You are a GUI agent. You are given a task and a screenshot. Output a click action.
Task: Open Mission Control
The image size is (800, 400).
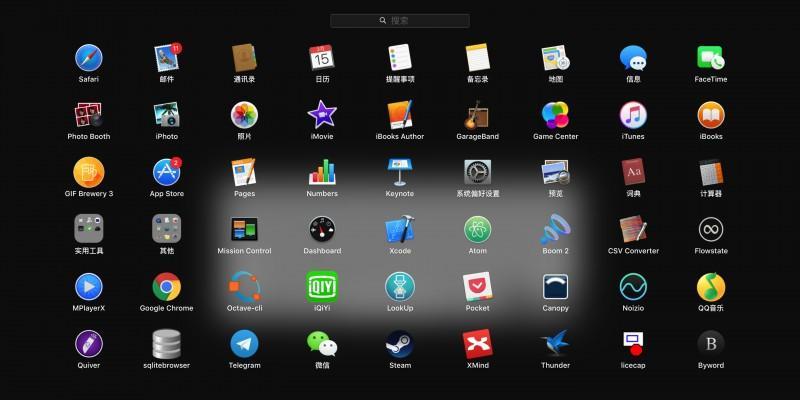pos(244,229)
